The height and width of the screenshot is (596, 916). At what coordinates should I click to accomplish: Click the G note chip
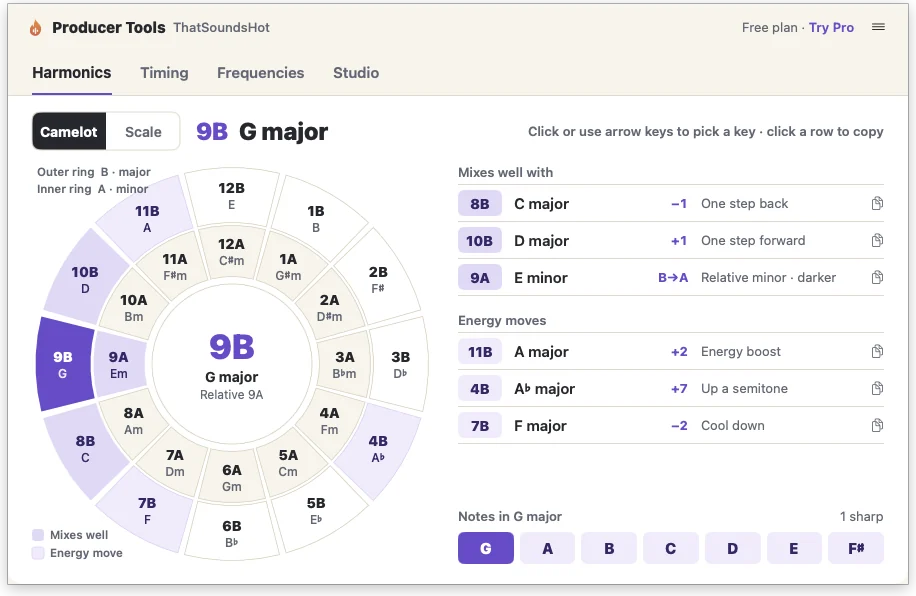pyautogui.click(x=486, y=548)
